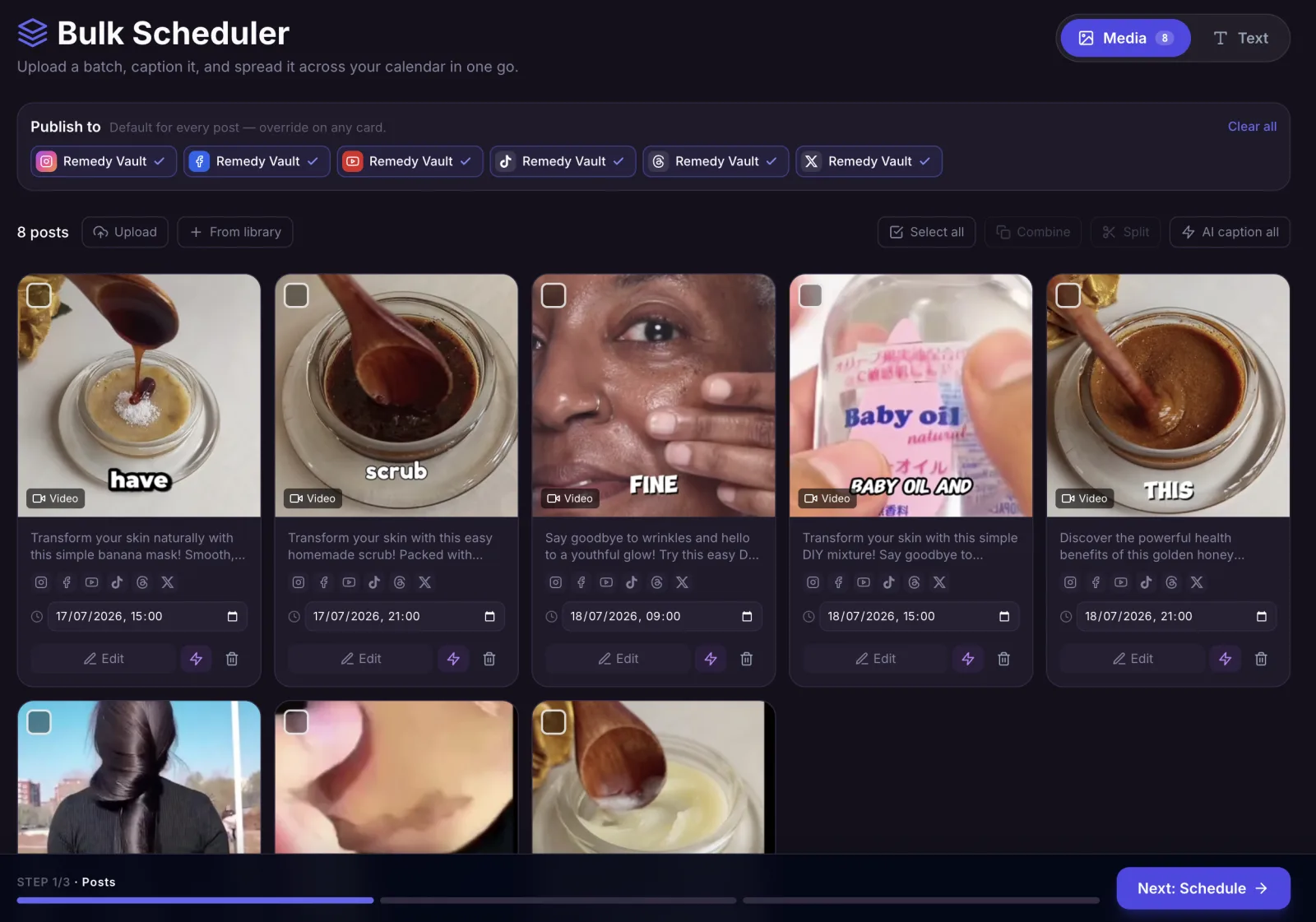Delete the DIY mixture baby oil post
Image resolution: width=1316 pixels, height=922 pixels.
[x=1004, y=659]
